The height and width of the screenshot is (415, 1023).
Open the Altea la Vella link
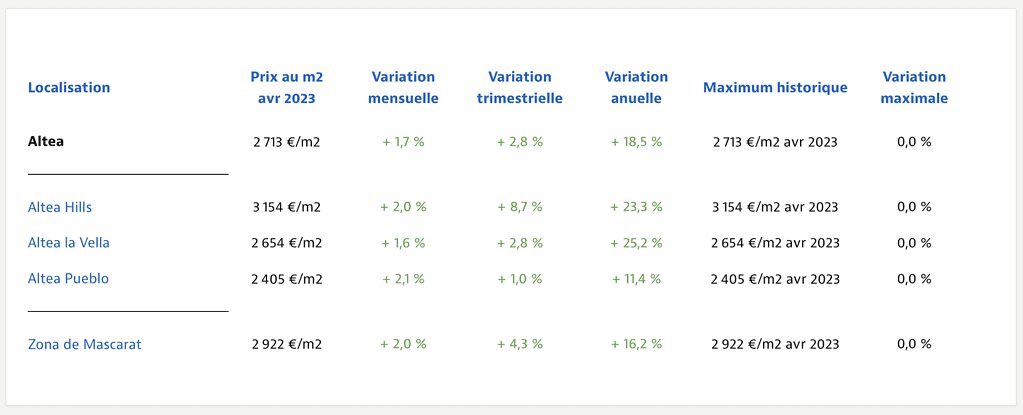click(x=69, y=243)
